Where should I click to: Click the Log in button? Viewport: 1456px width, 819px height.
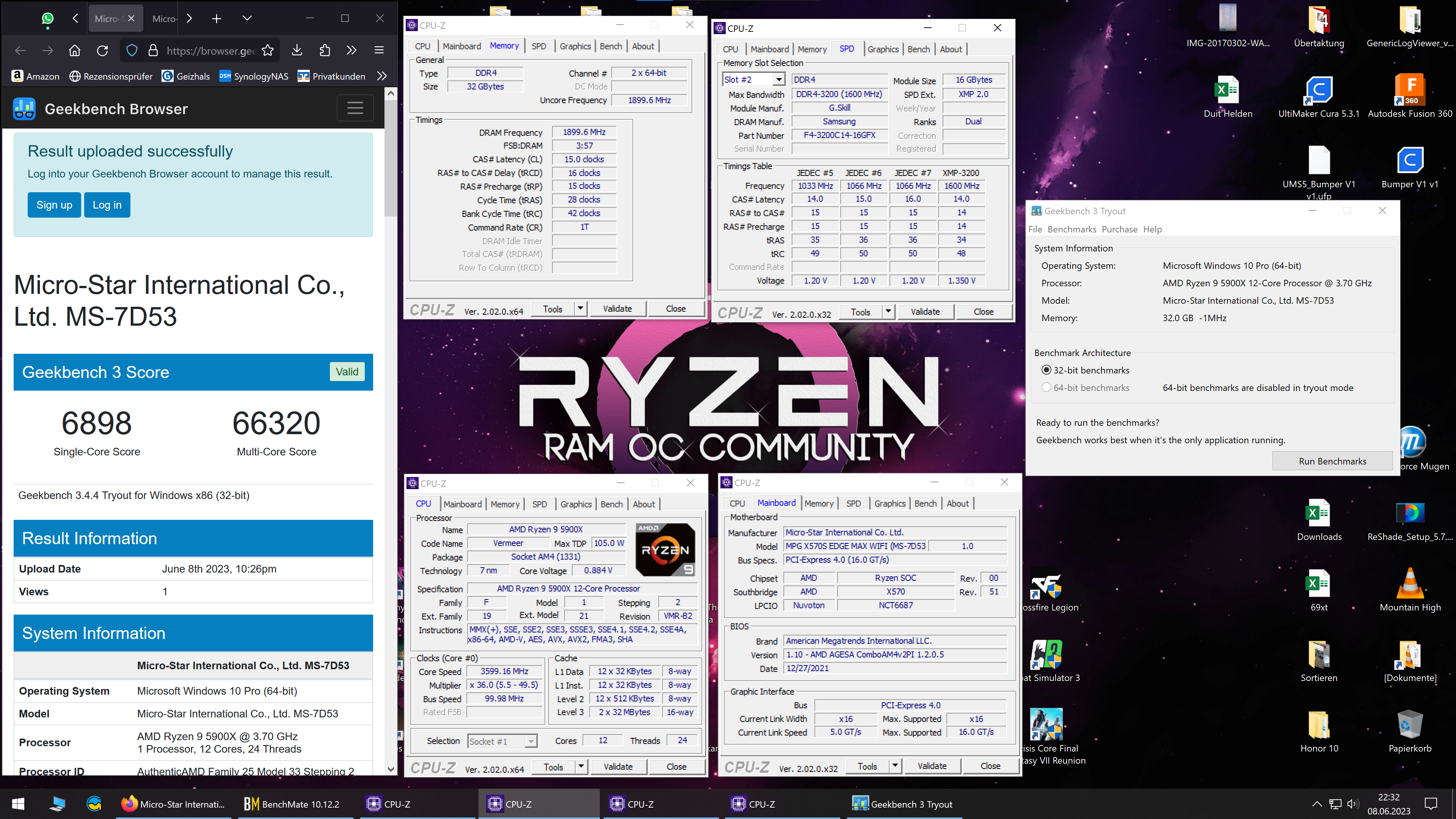pyautogui.click(x=107, y=205)
